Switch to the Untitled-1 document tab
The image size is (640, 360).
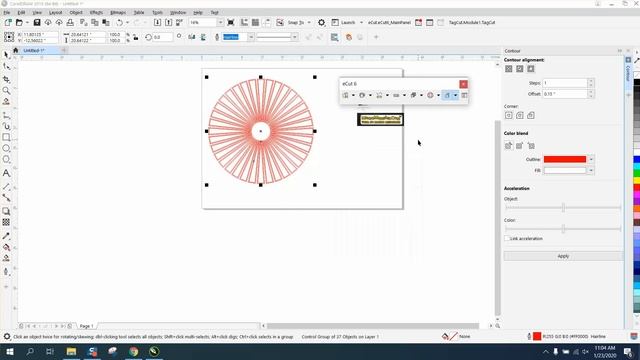pos(34,51)
